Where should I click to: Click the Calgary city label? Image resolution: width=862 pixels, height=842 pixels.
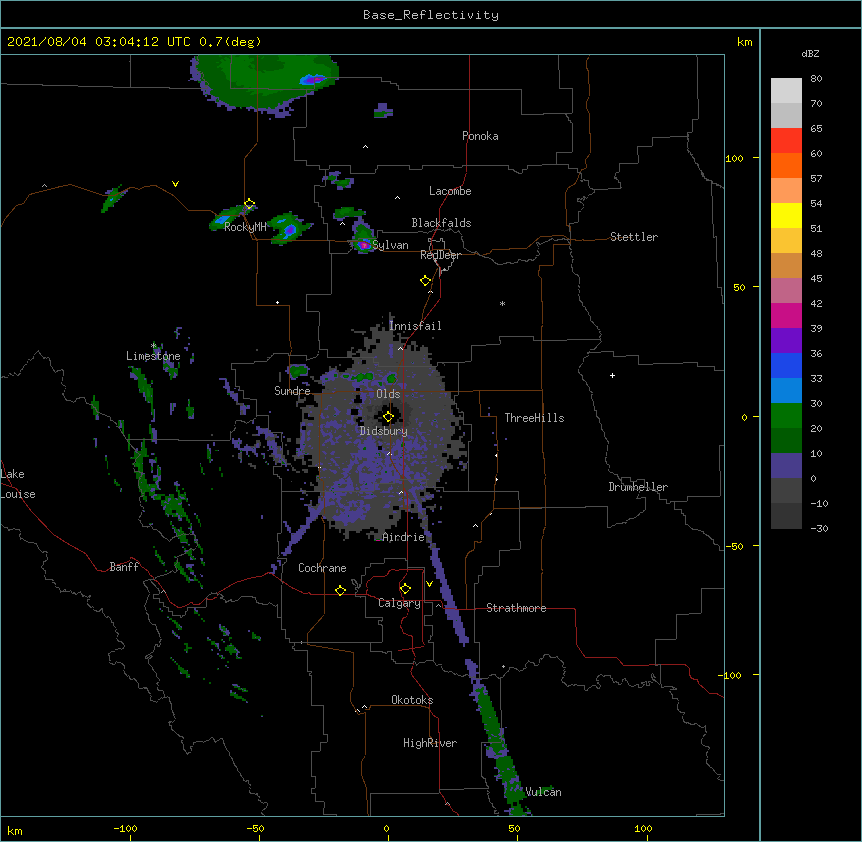pos(399,603)
